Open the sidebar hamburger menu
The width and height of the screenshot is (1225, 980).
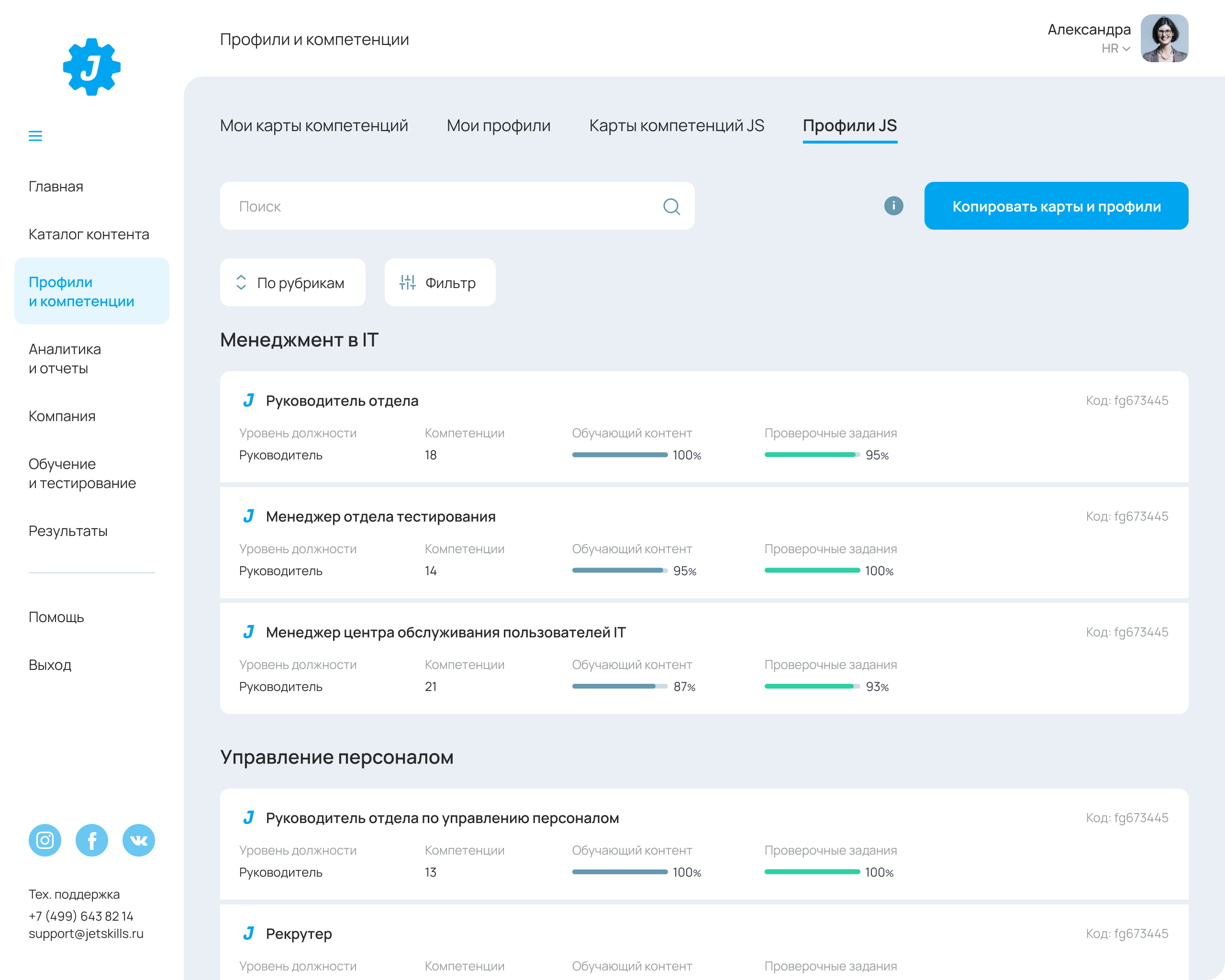click(35, 136)
